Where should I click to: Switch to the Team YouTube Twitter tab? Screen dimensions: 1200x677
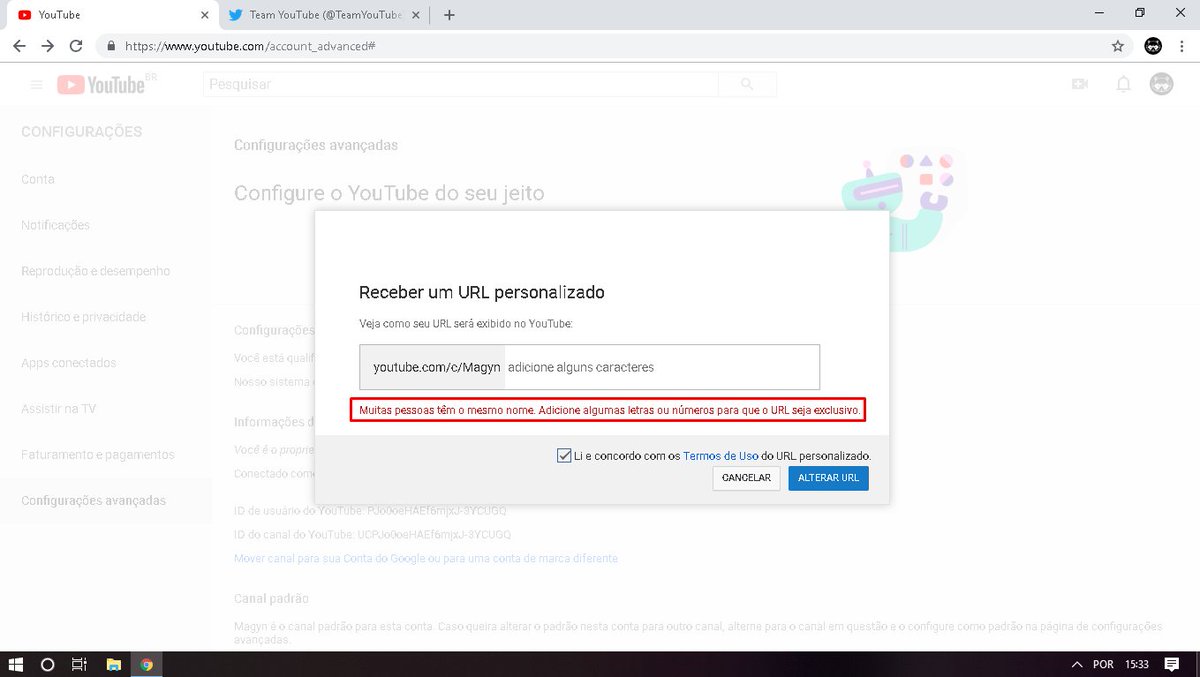[326, 15]
